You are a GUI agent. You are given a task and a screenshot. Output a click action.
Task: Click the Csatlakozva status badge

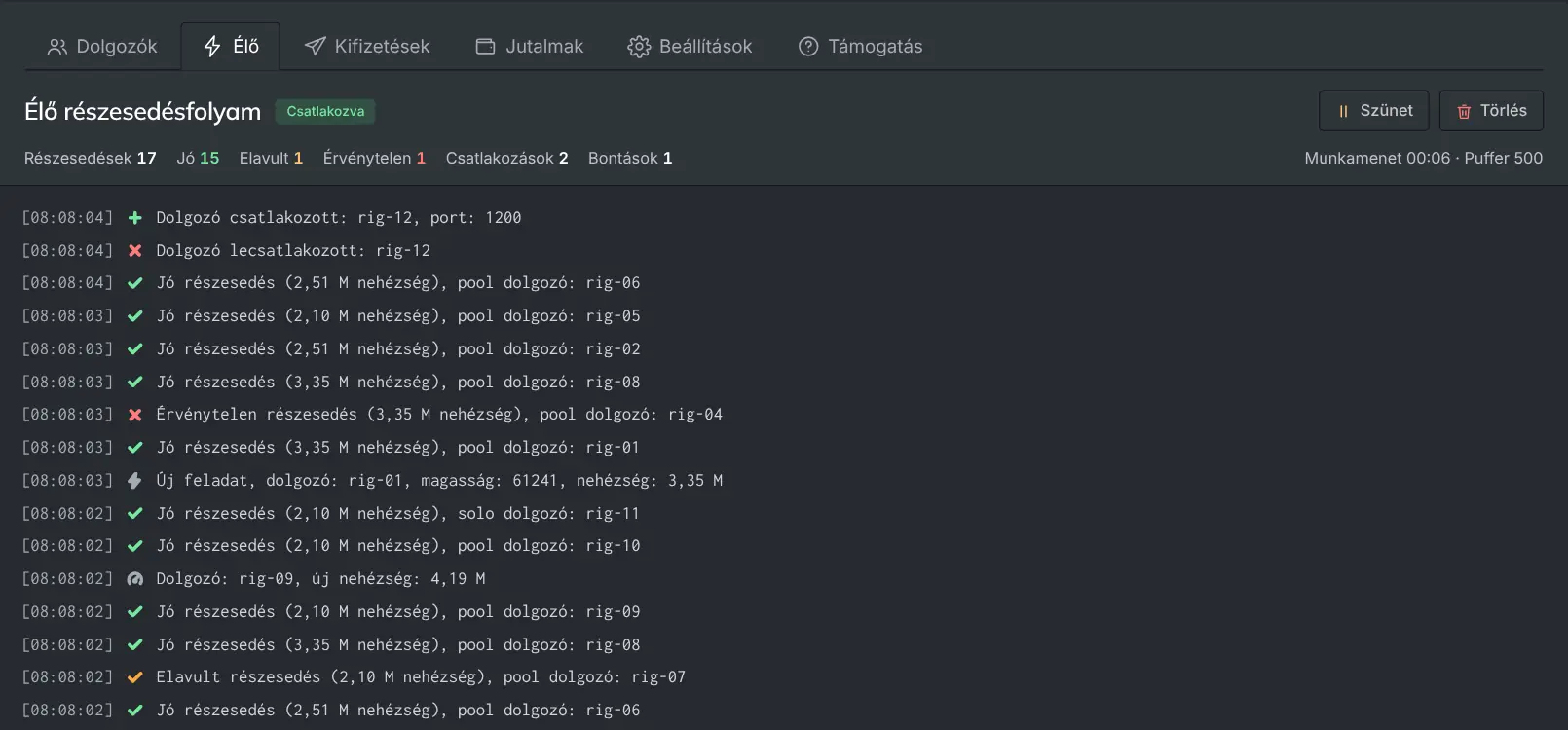325,111
